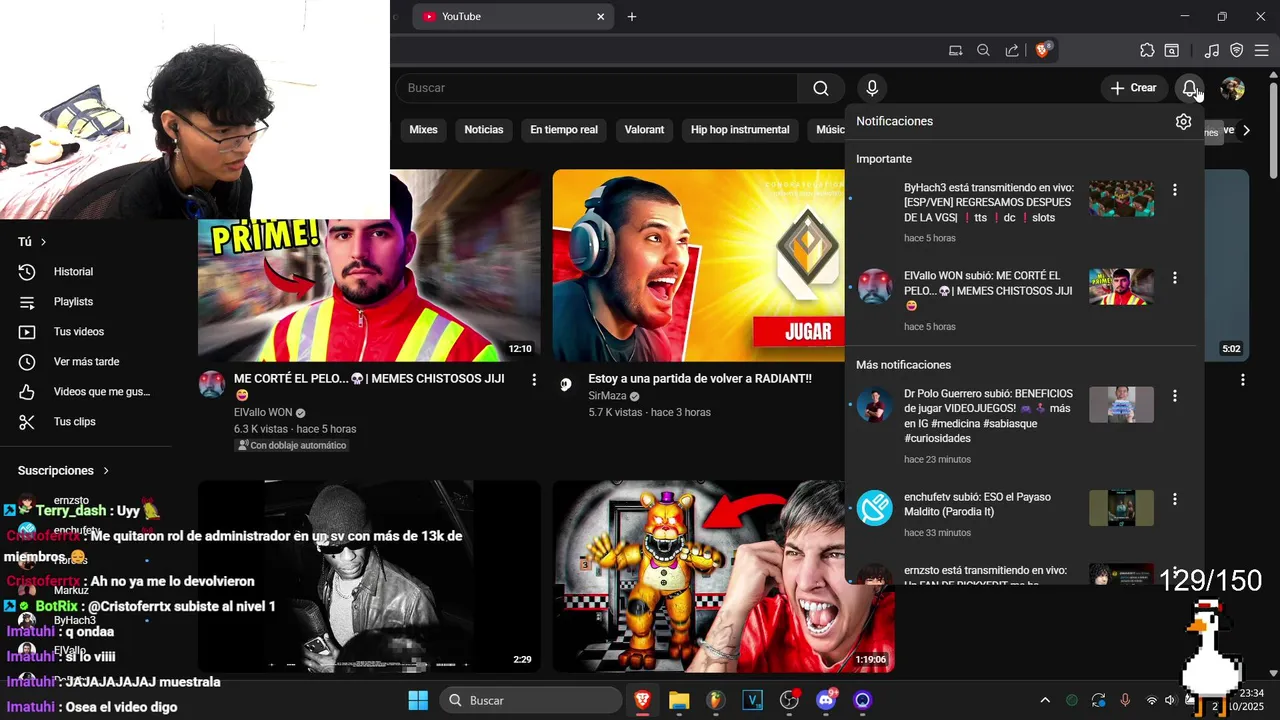Expand the Suscripciones section chevron
The height and width of the screenshot is (720, 1280).
pos(106,471)
